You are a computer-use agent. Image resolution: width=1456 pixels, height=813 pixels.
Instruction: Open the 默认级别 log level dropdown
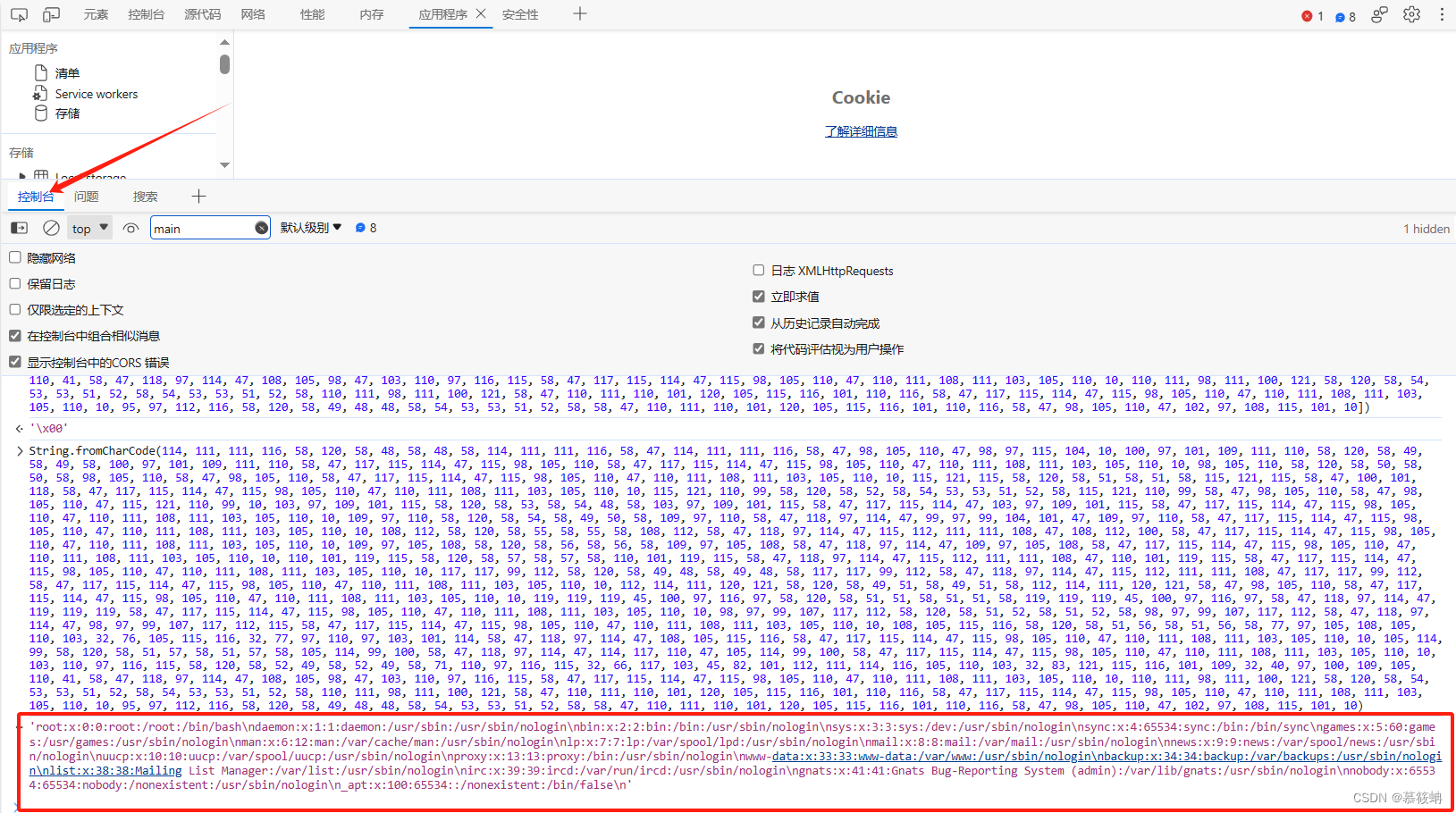310,227
